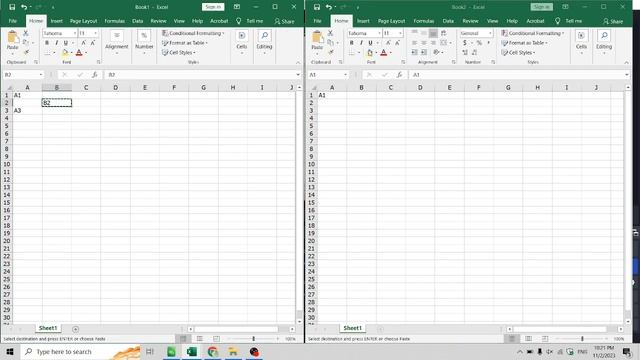
Task: Increase font size in Book1 window
Action: coord(83,43)
